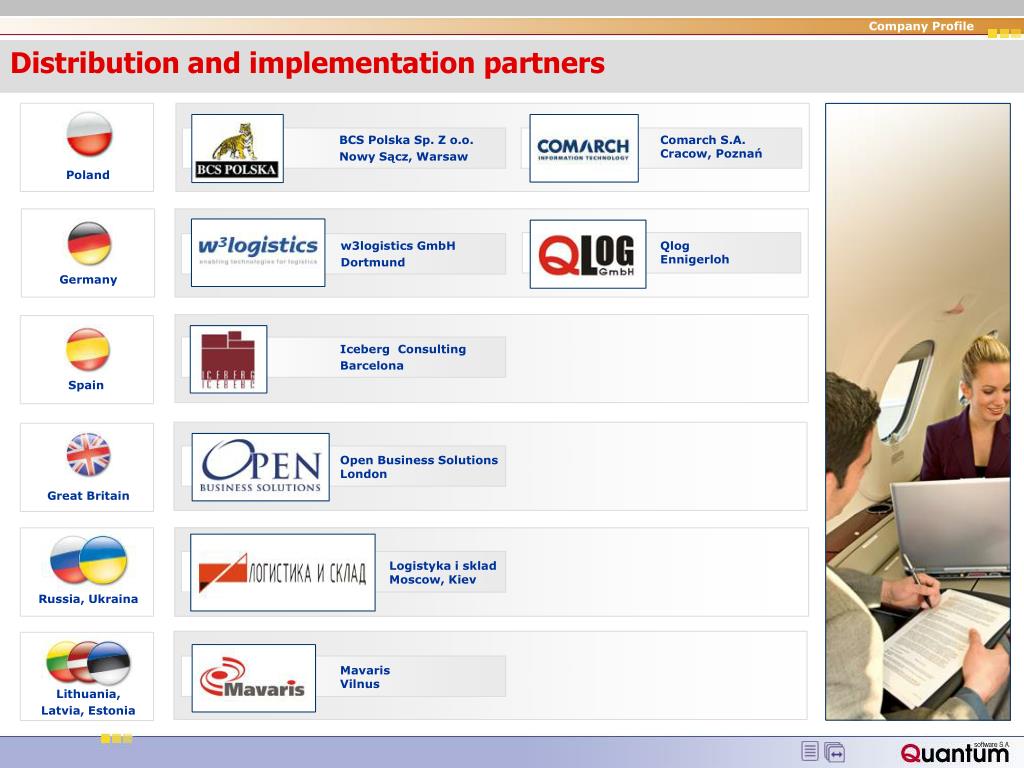The width and height of the screenshot is (1024, 768).
Task: Click 'w3logistics GmbH' text
Action: click(398, 246)
